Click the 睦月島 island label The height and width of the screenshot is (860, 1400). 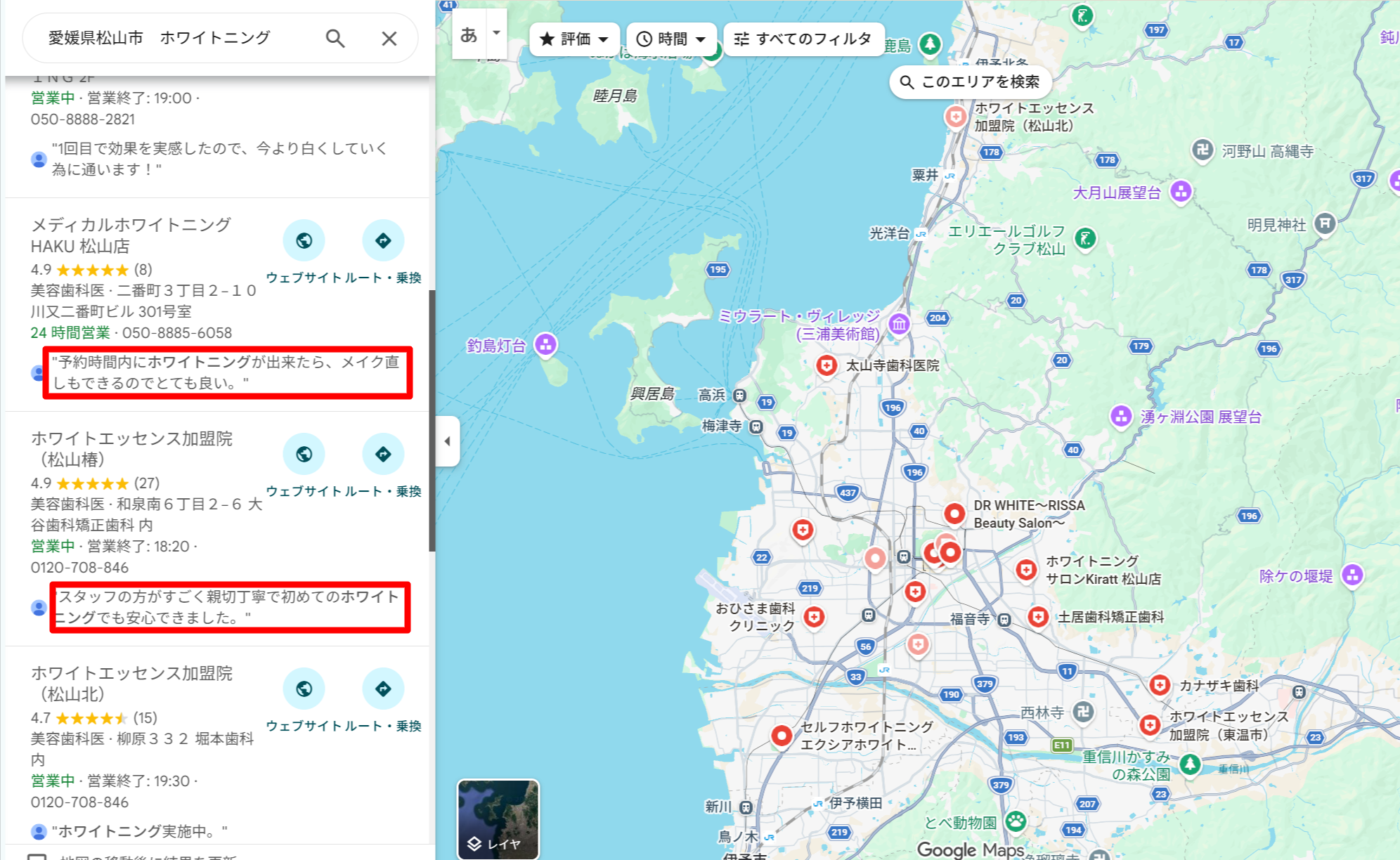click(x=614, y=96)
